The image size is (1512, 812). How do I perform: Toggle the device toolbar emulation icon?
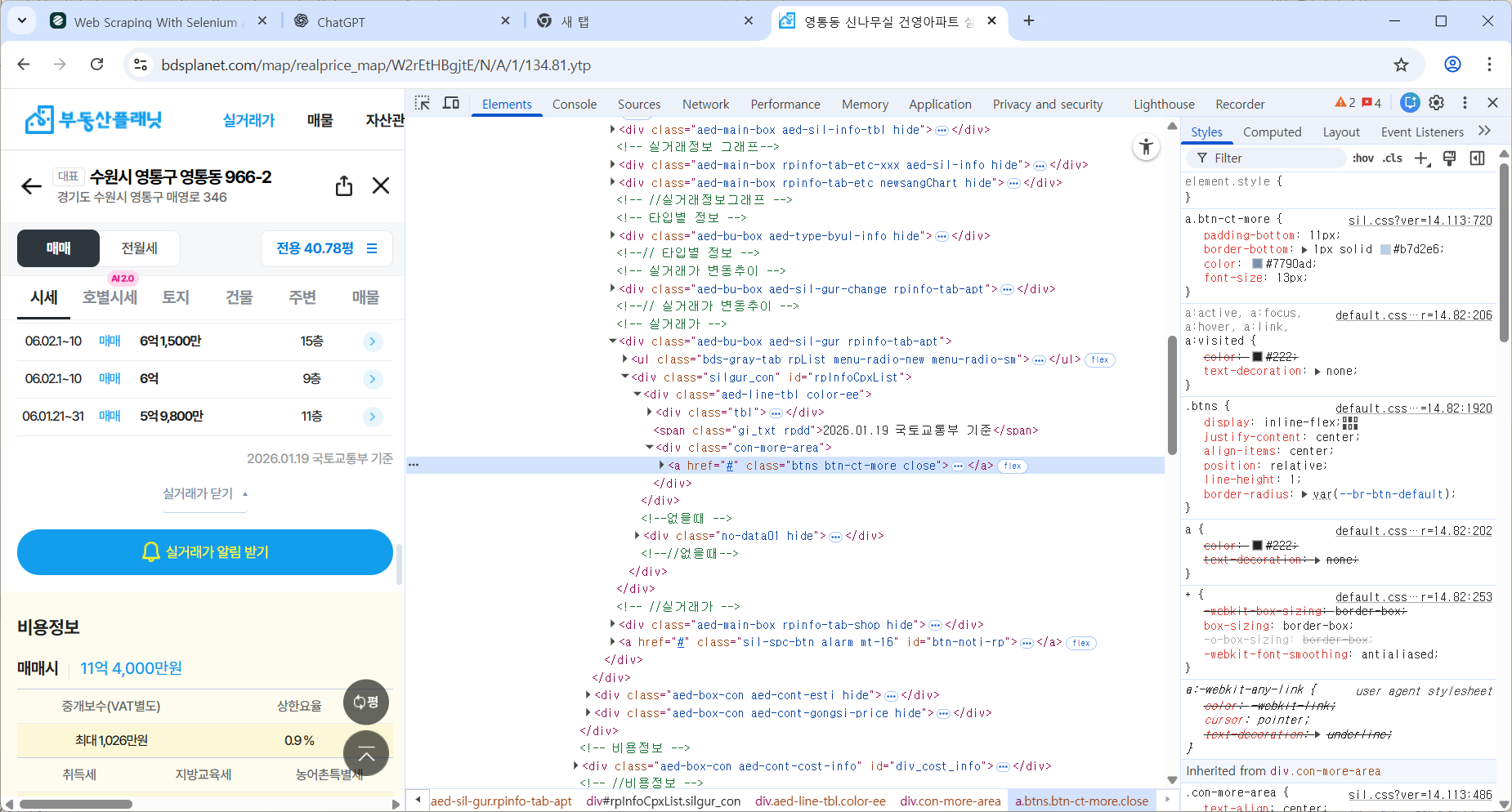tap(451, 103)
